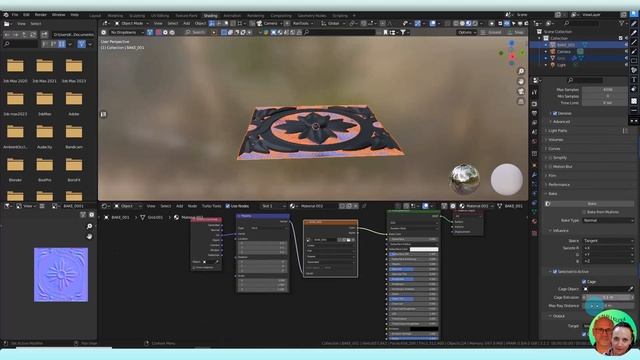Open the Window menu
This screenshot has width=640, height=360.
click(x=58, y=15)
